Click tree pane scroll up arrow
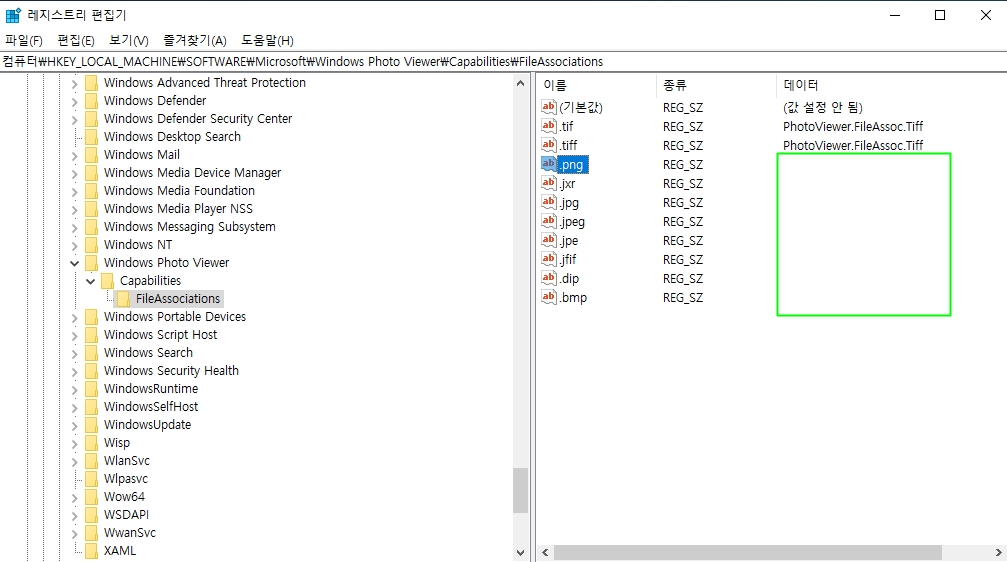Screen dimensions: 1007x562 tap(520, 83)
